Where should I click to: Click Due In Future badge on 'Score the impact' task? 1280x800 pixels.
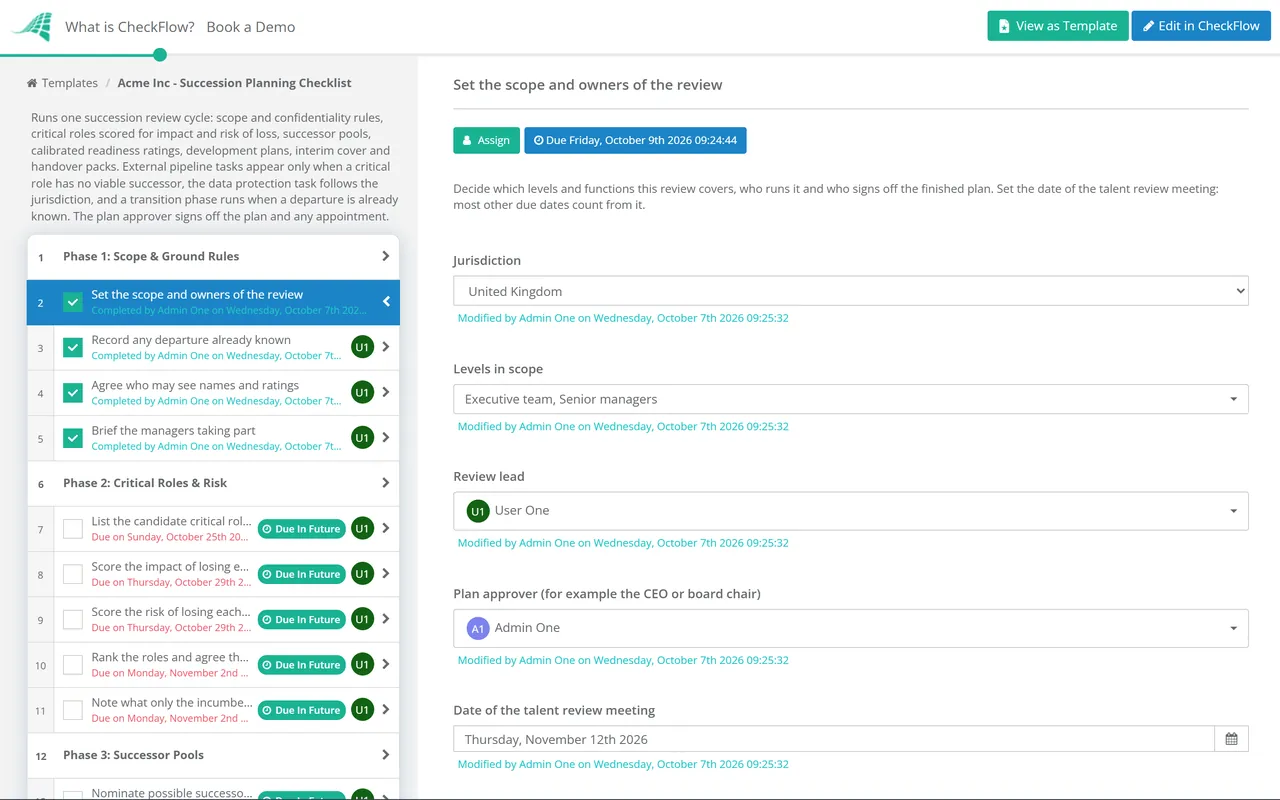tap(302, 574)
